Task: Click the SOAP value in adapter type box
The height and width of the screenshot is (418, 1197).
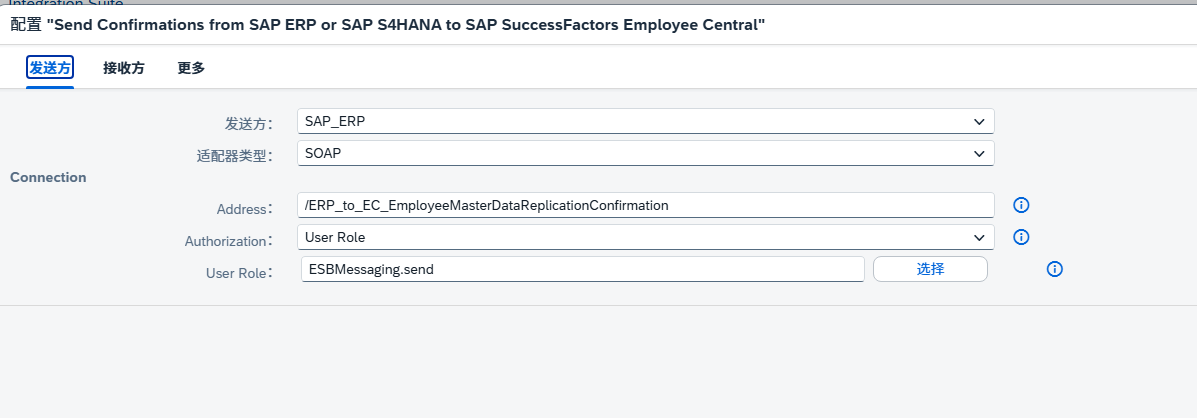Action: coord(323,153)
